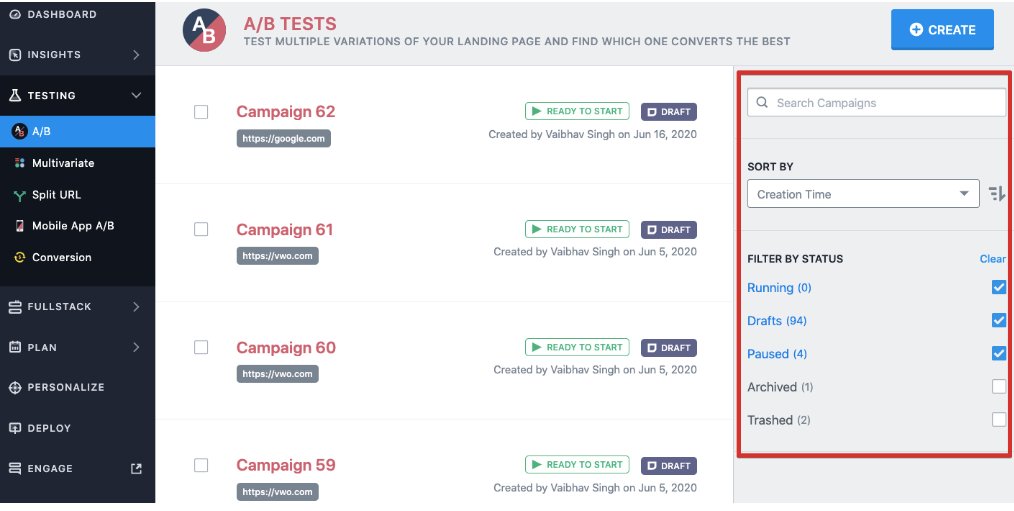Open the Engage external link icon
Viewport: 1014px width, 511px height.
[136, 468]
